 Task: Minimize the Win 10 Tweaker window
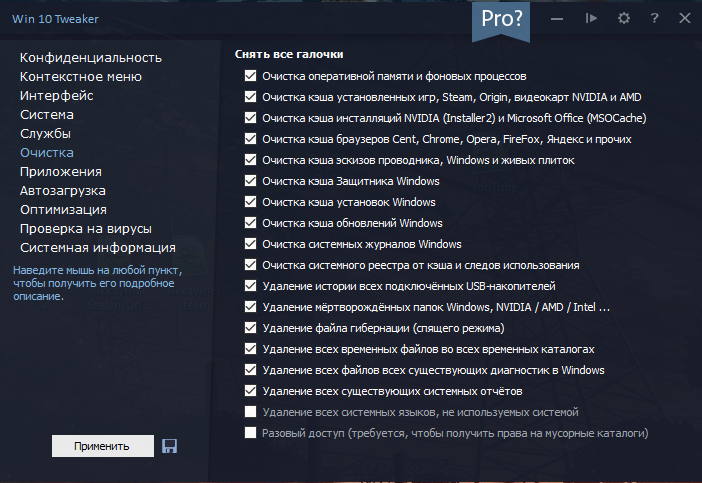tap(557, 18)
